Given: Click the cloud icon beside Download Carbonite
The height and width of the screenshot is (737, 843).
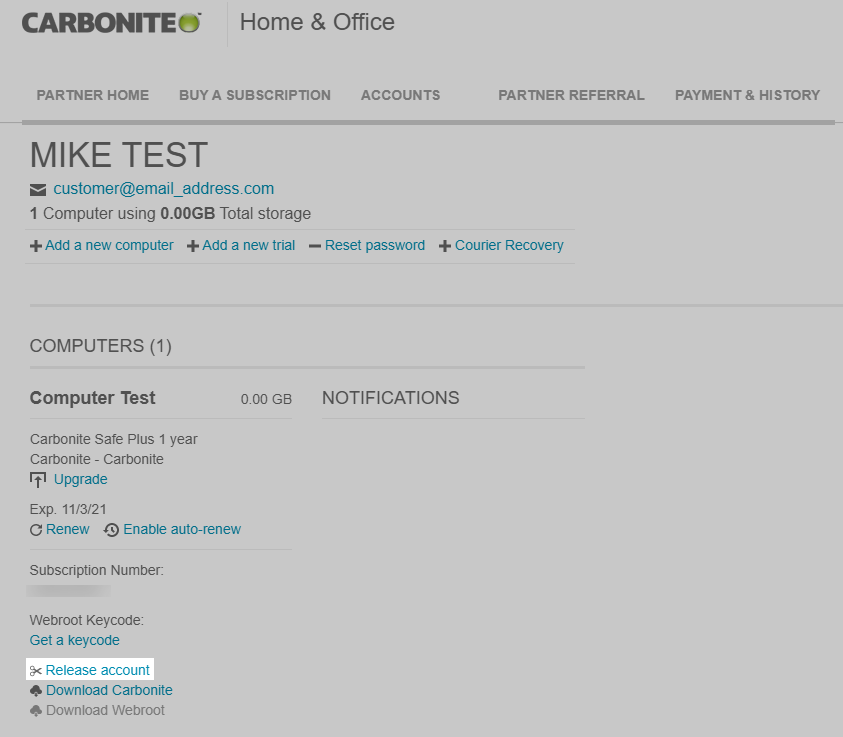Looking at the screenshot, I should (36, 691).
